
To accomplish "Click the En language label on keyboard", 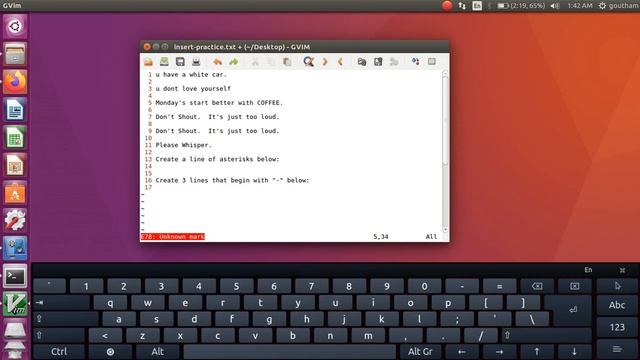I will (588, 270).
